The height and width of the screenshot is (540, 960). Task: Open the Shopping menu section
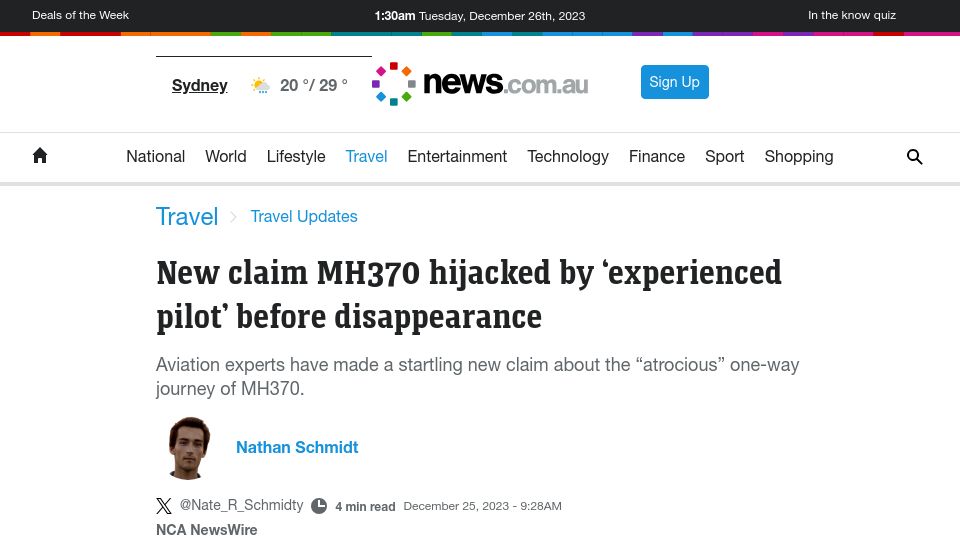tap(799, 157)
